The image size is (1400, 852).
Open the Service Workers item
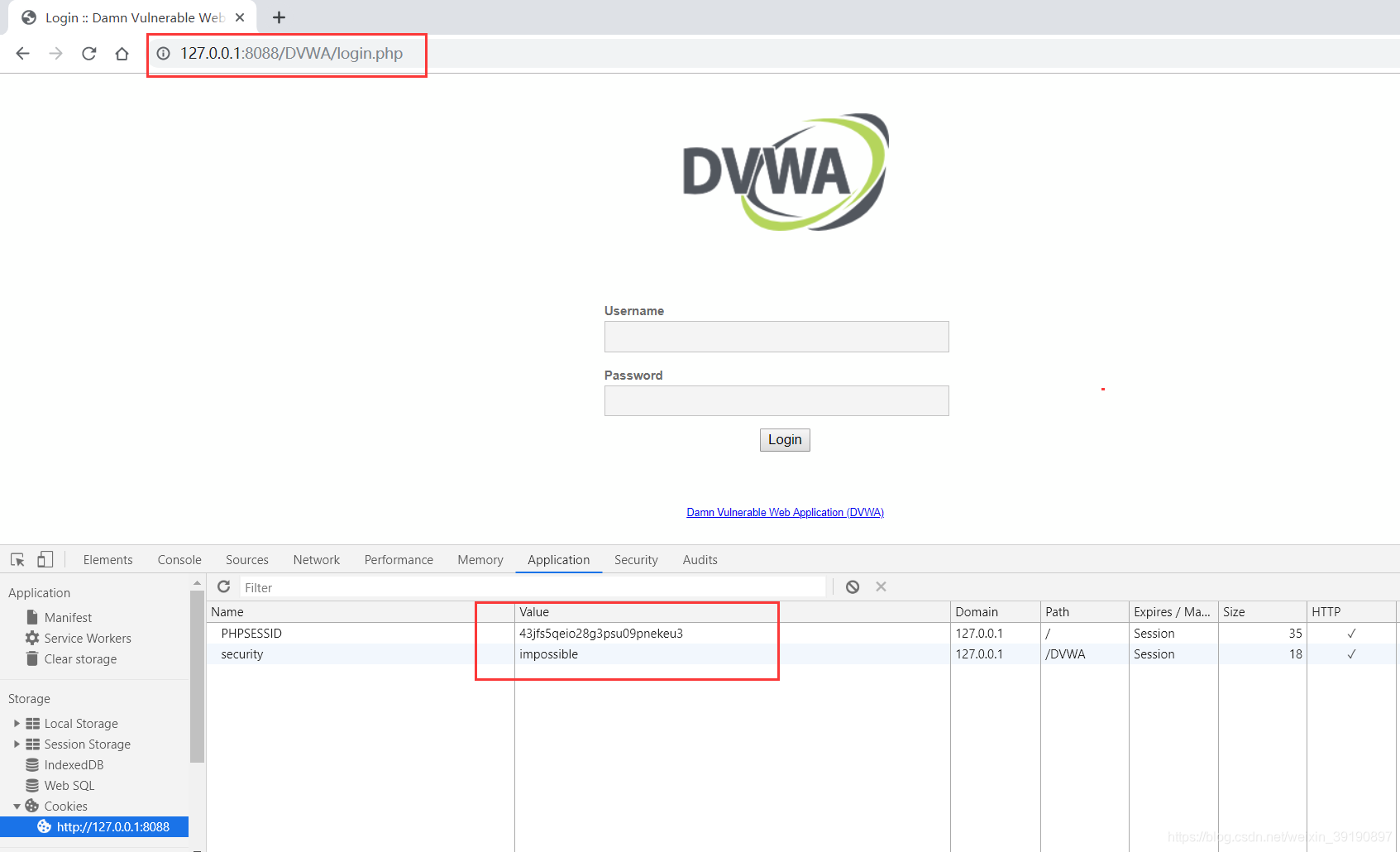(x=88, y=638)
